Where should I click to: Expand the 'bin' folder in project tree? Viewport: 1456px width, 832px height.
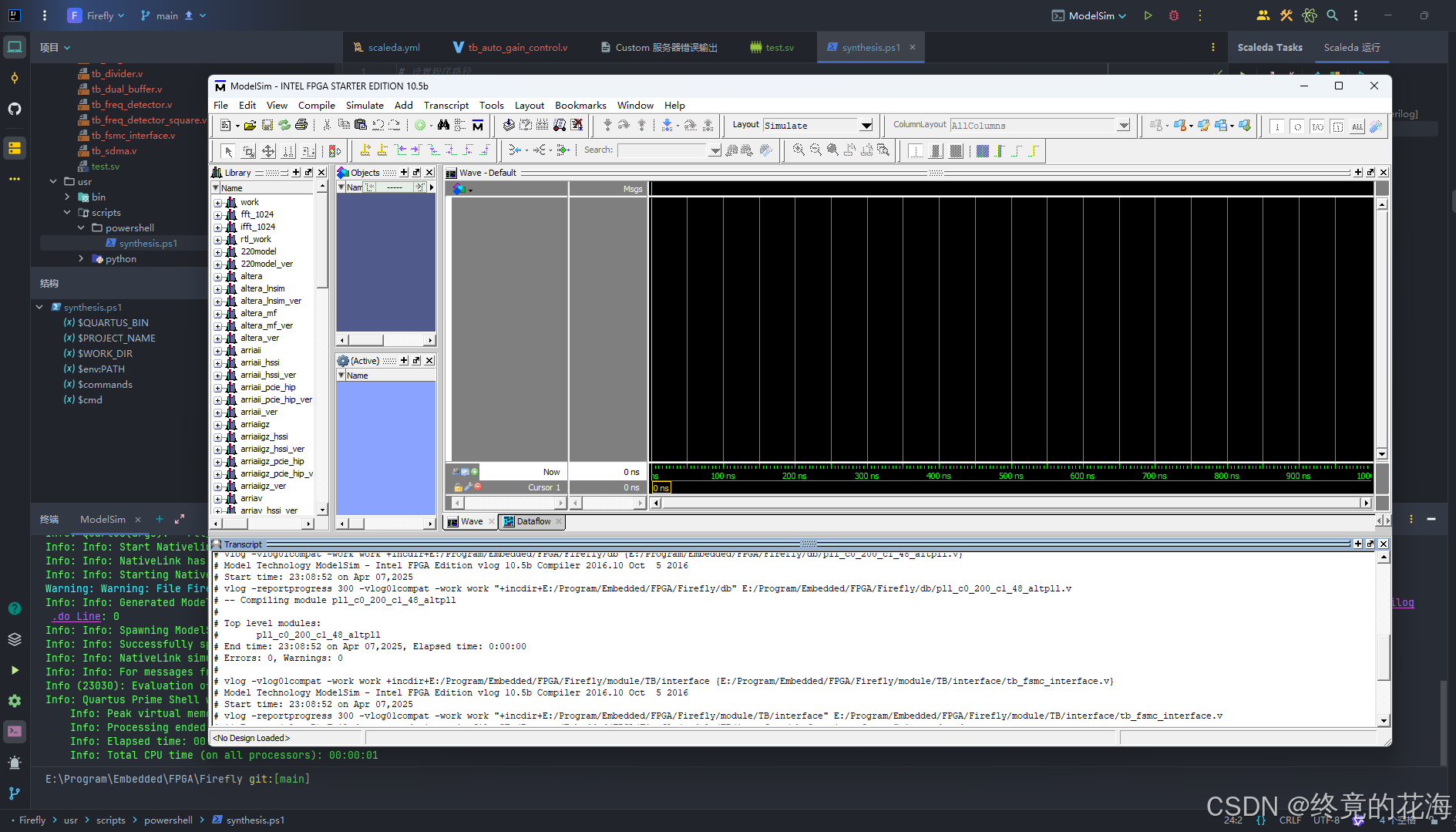click(67, 197)
